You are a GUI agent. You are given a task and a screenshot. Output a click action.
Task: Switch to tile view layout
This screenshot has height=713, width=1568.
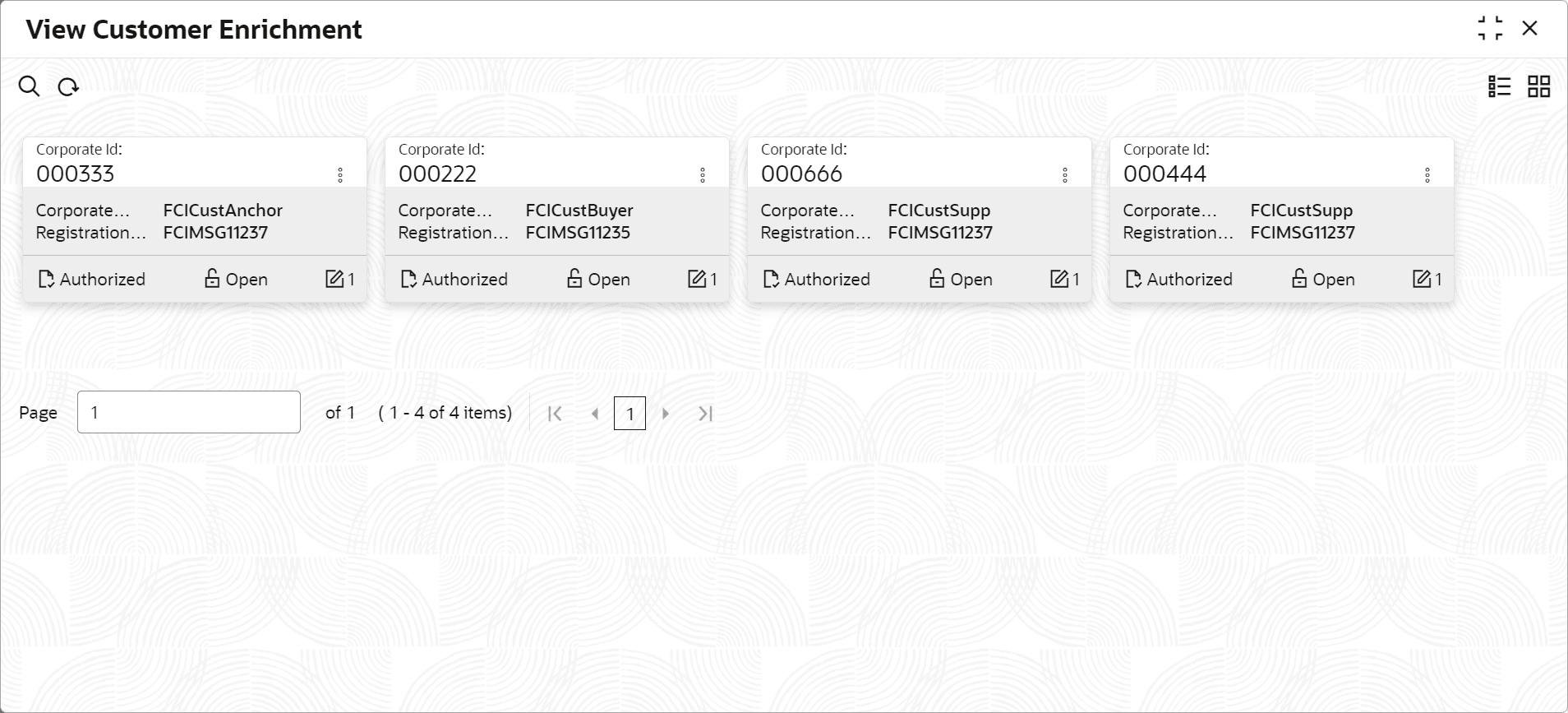pyautogui.click(x=1538, y=86)
